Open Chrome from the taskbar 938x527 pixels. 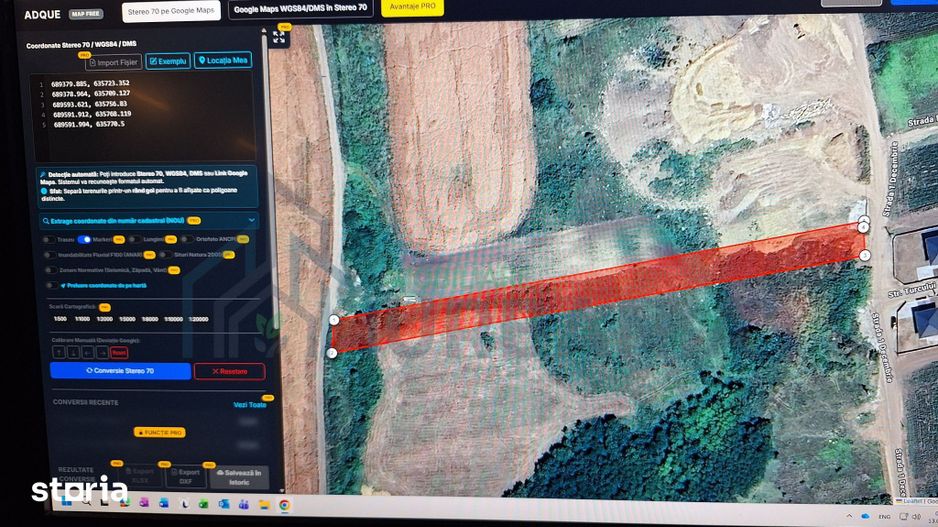point(284,505)
